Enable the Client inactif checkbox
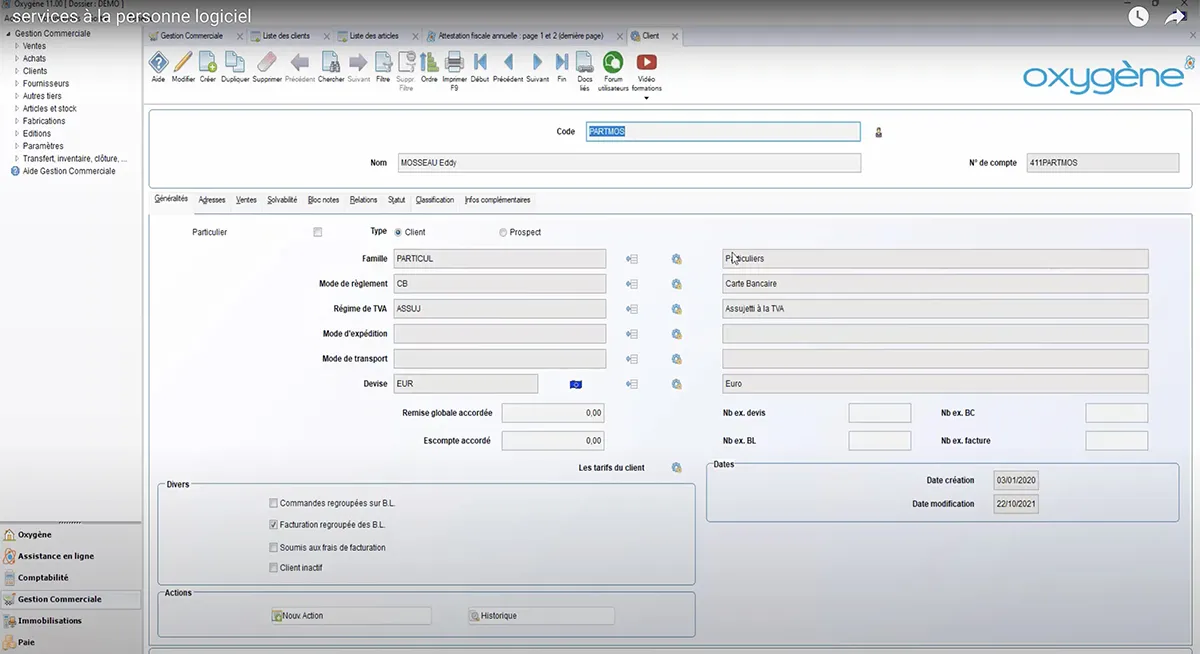 coord(274,568)
